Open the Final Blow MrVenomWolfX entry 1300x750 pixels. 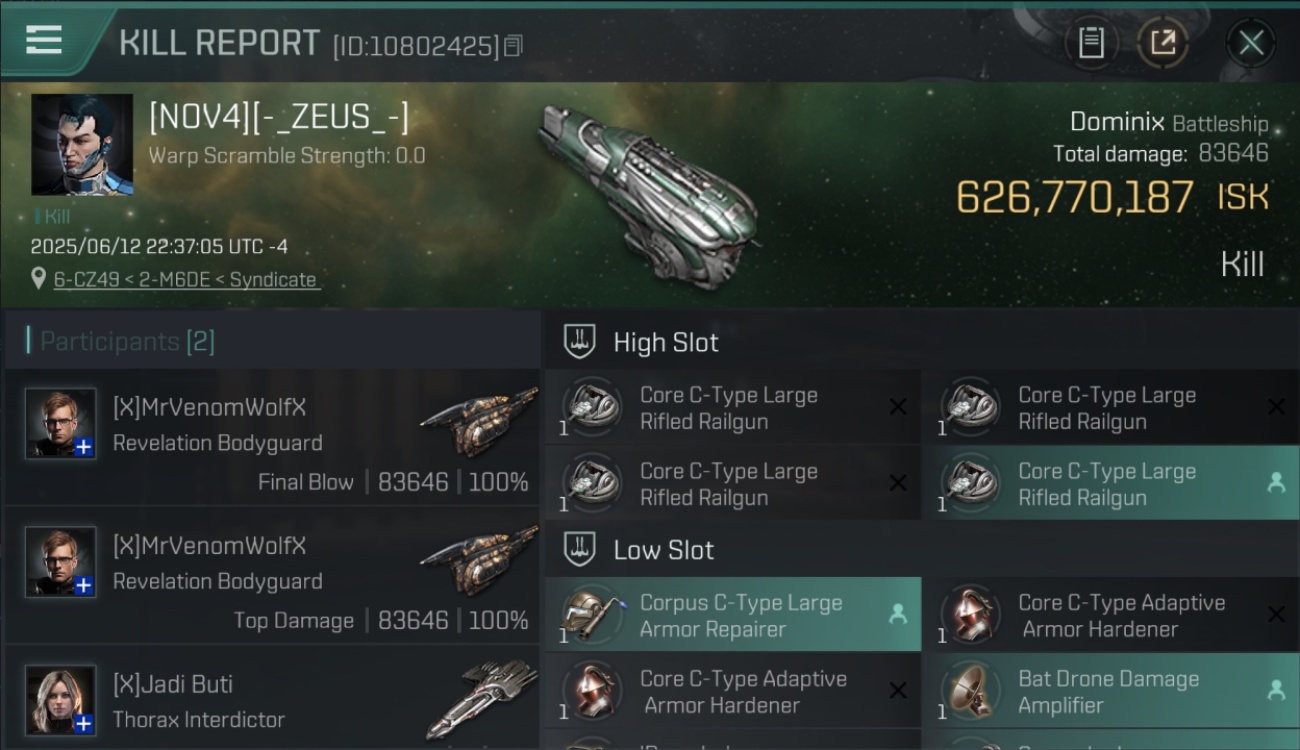(272, 439)
